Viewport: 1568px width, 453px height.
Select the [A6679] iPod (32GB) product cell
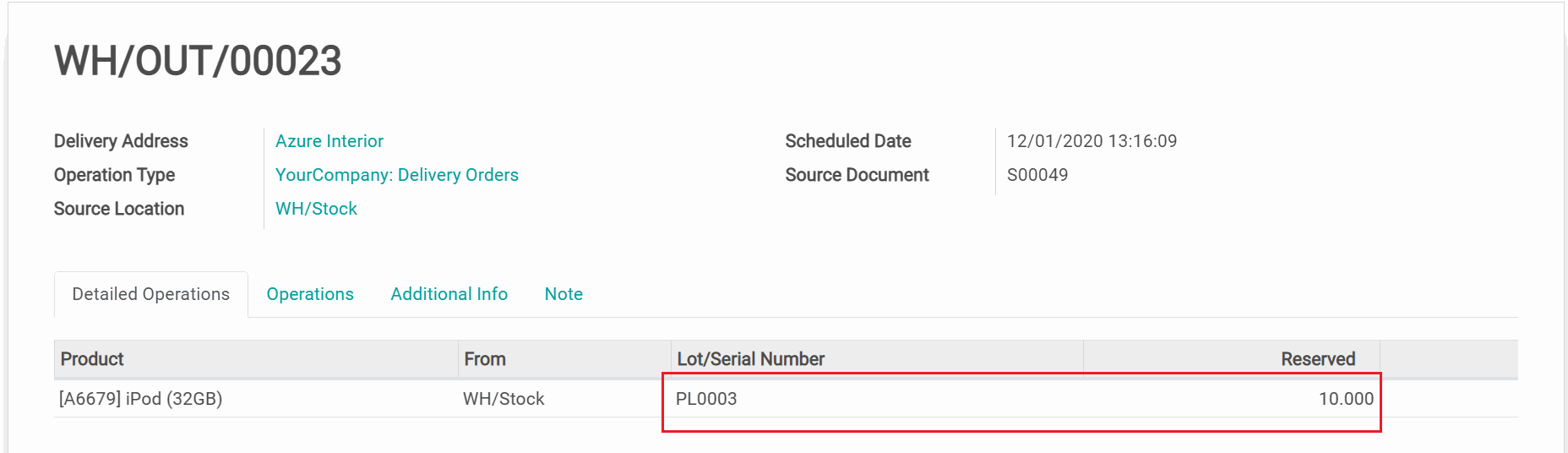point(141,399)
